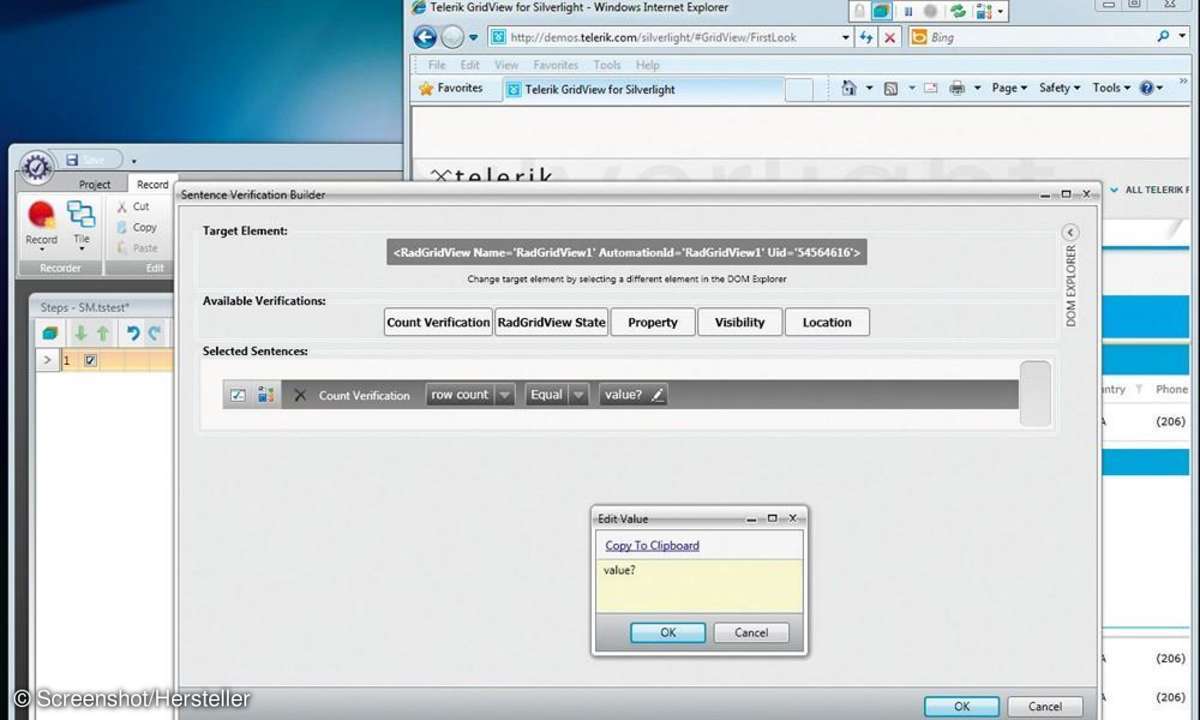Open the Edit menu in Internet Explorer

(x=470, y=65)
